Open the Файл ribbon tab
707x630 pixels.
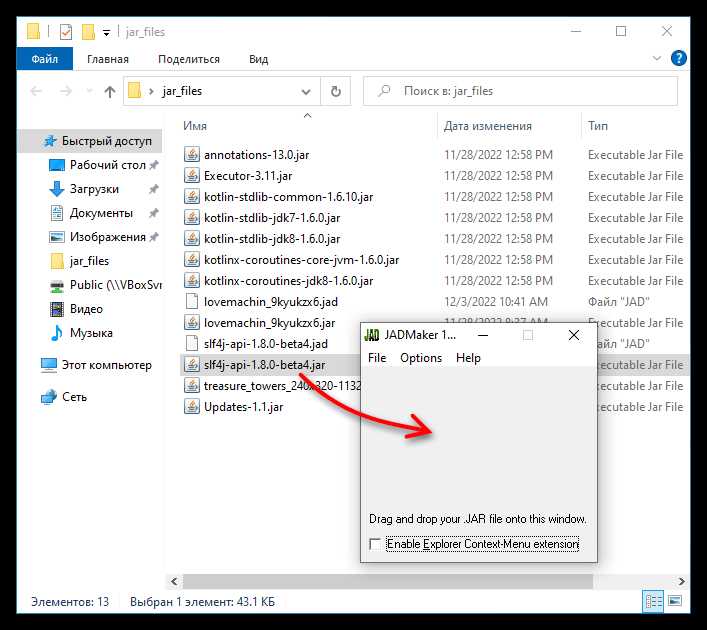pos(45,59)
